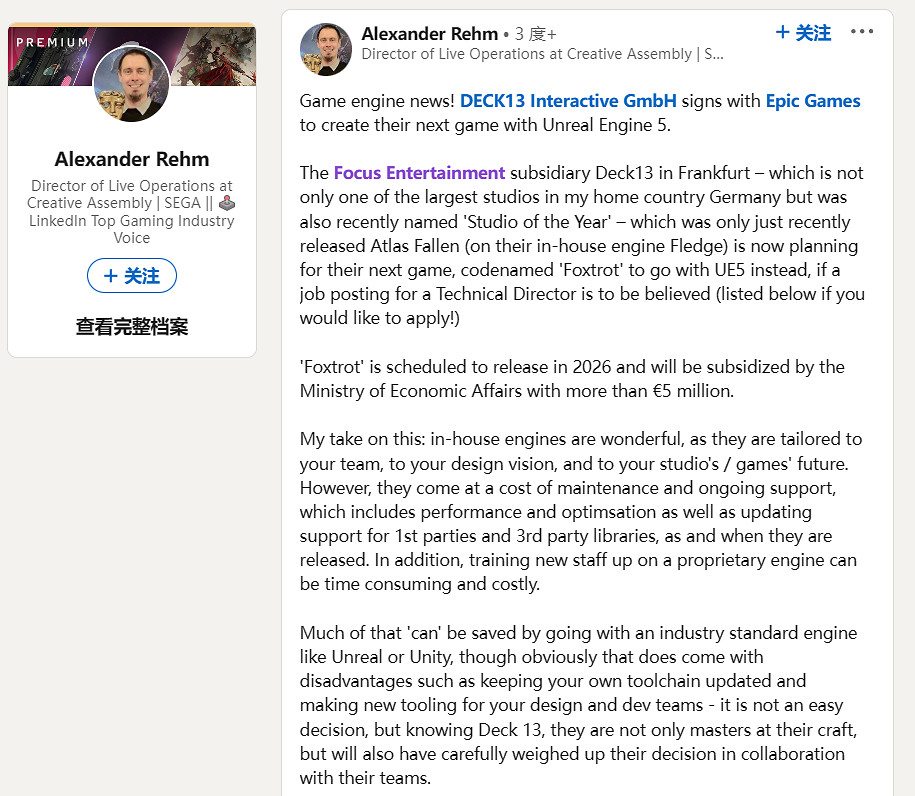The height and width of the screenshot is (796, 915).
Task: Click the truncated headline under post author name
Action: pyautogui.click(x=542, y=54)
